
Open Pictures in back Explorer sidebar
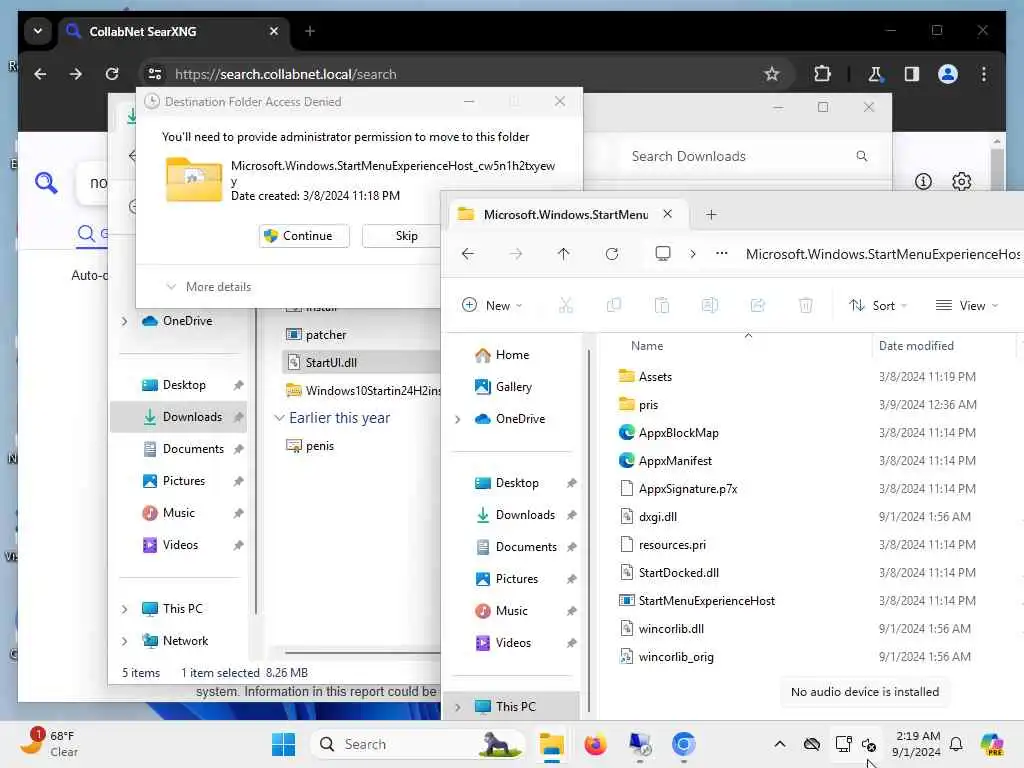pyautogui.click(x=184, y=481)
